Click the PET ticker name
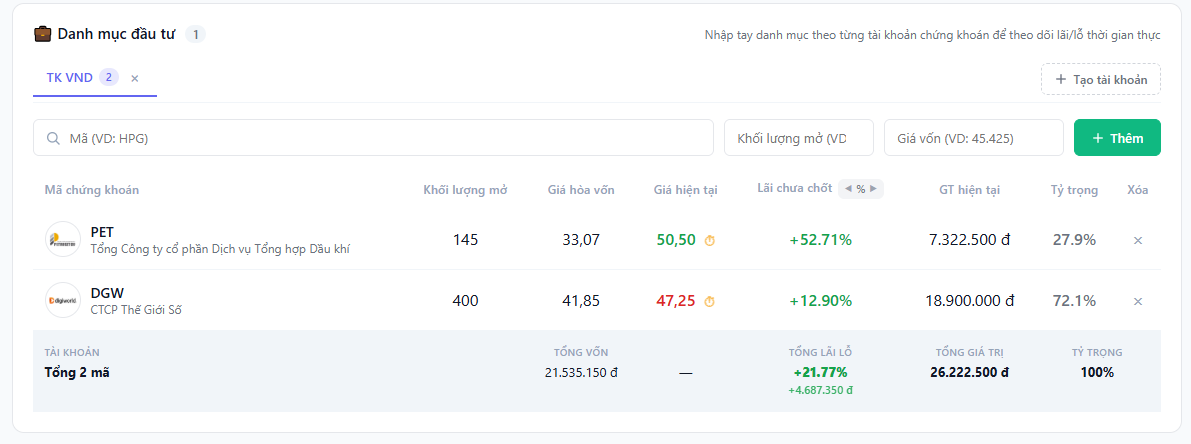This screenshot has width=1191, height=444. pyautogui.click(x=102, y=232)
